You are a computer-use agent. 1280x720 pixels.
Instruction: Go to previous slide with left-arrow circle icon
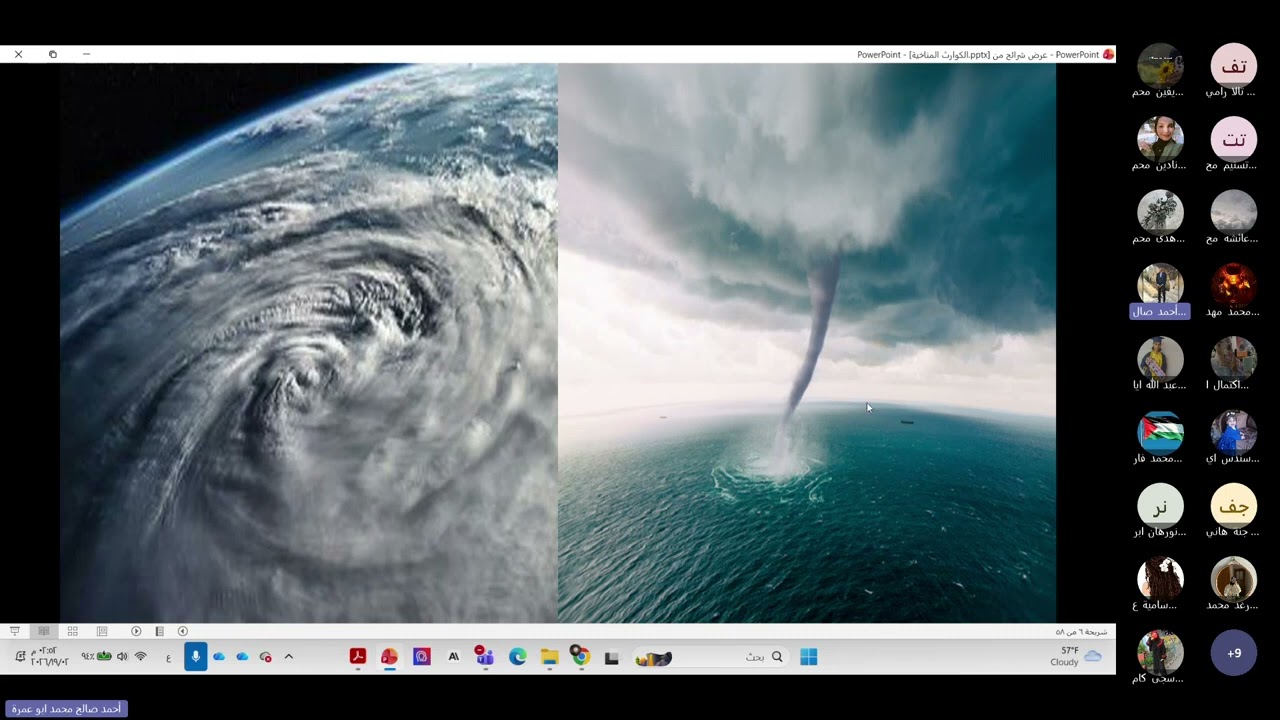pyautogui.click(x=182, y=631)
